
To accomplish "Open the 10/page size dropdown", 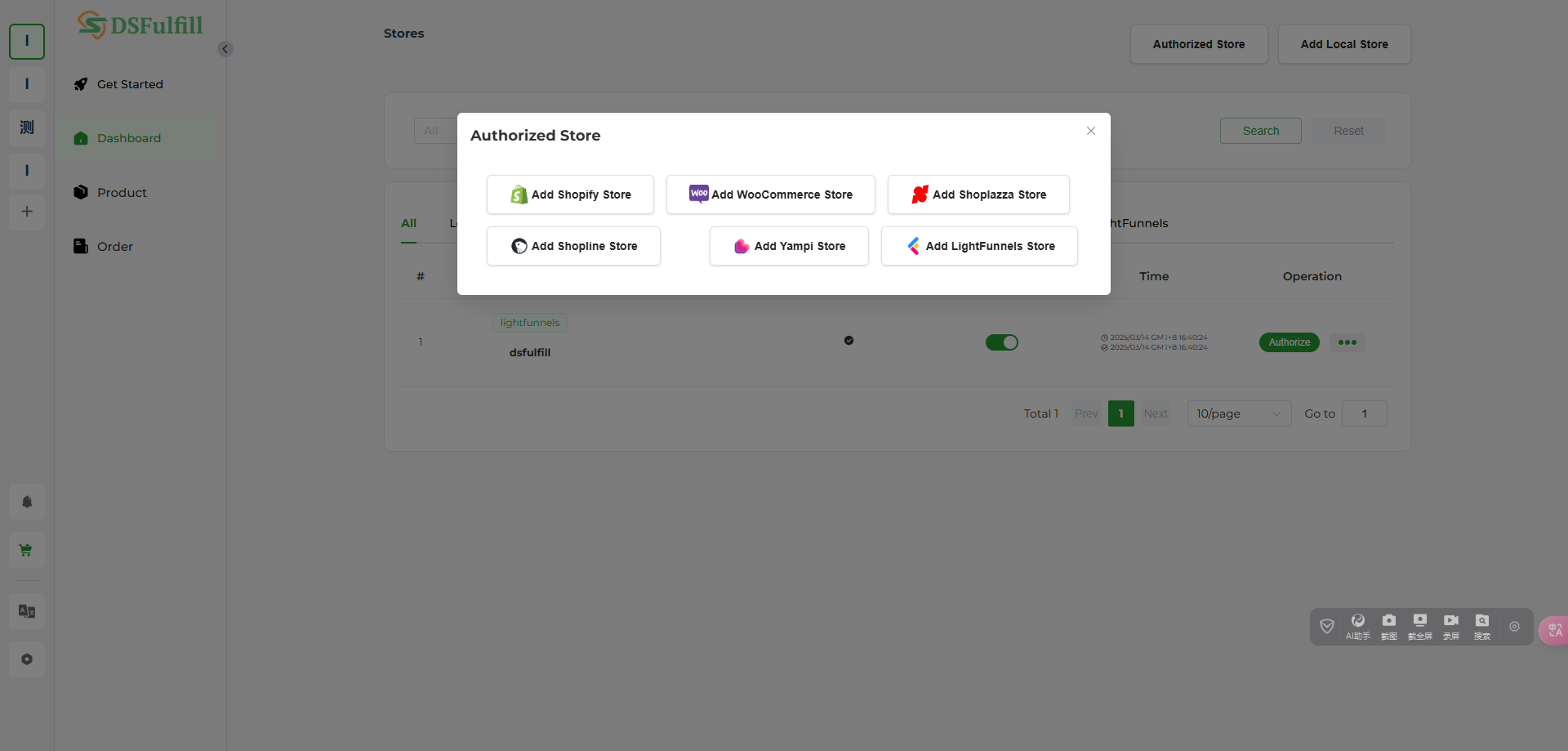I will (1239, 413).
